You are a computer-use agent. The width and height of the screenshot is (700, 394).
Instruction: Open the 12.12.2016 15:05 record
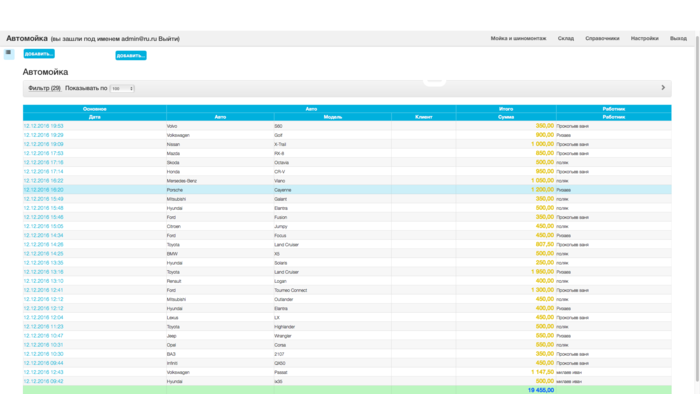pyautogui.click(x=43, y=226)
